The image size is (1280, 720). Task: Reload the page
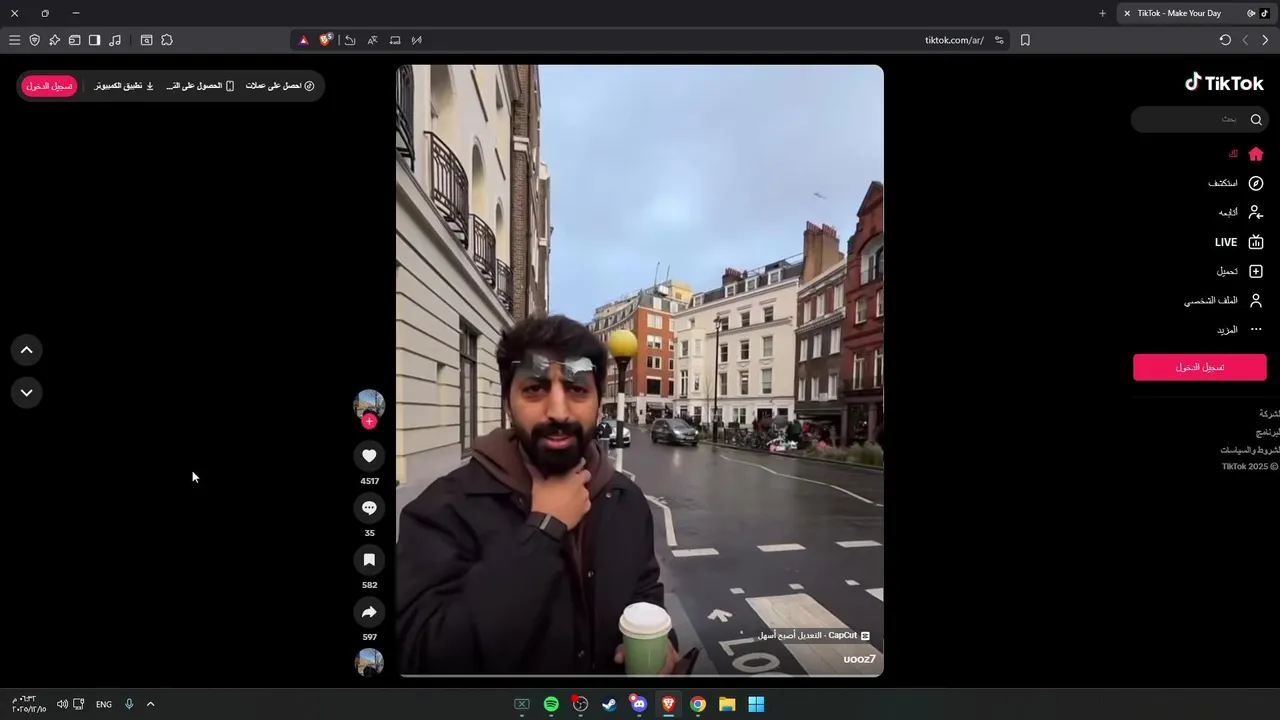click(x=1225, y=40)
